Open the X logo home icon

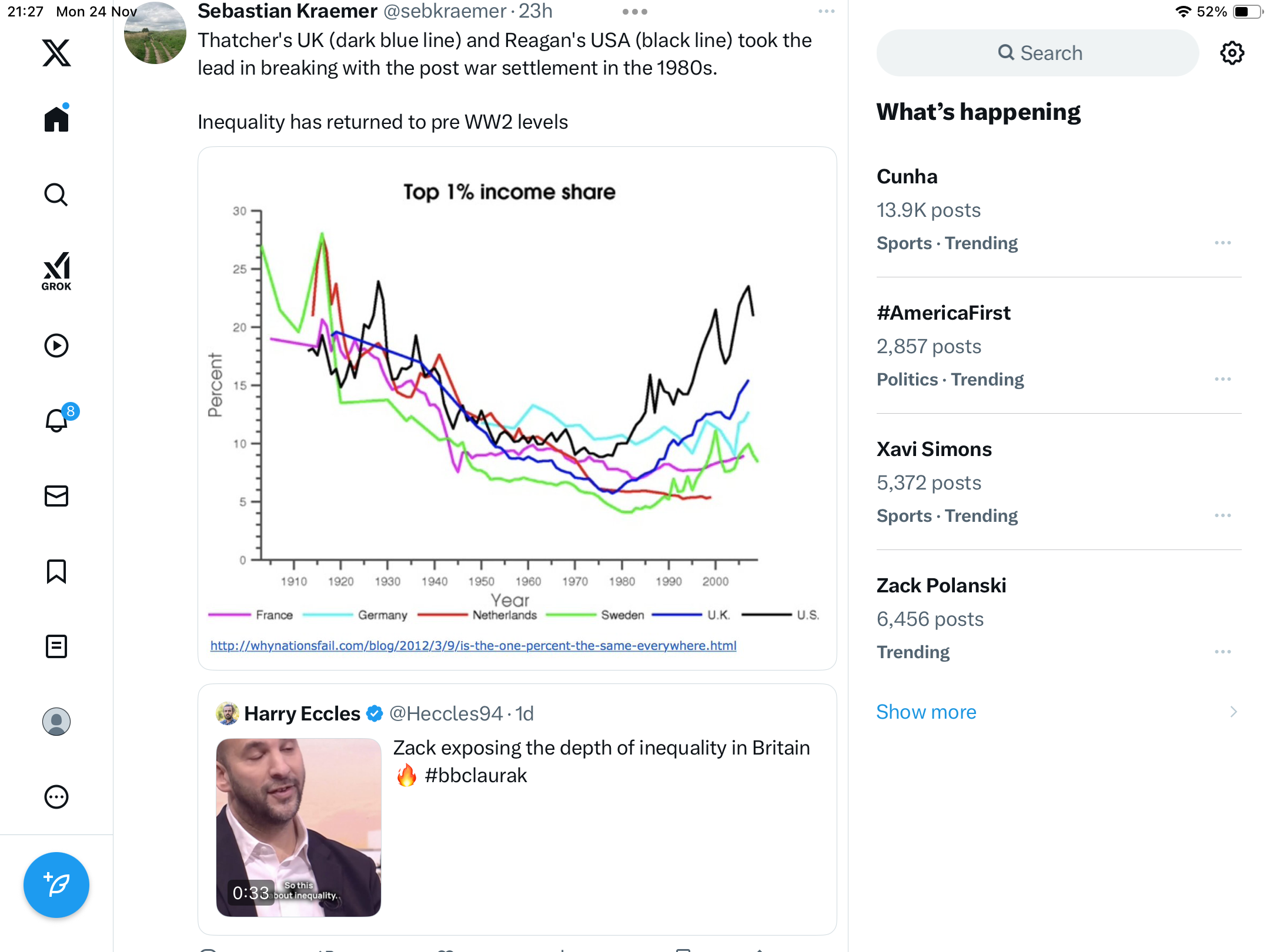pos(56,53)
